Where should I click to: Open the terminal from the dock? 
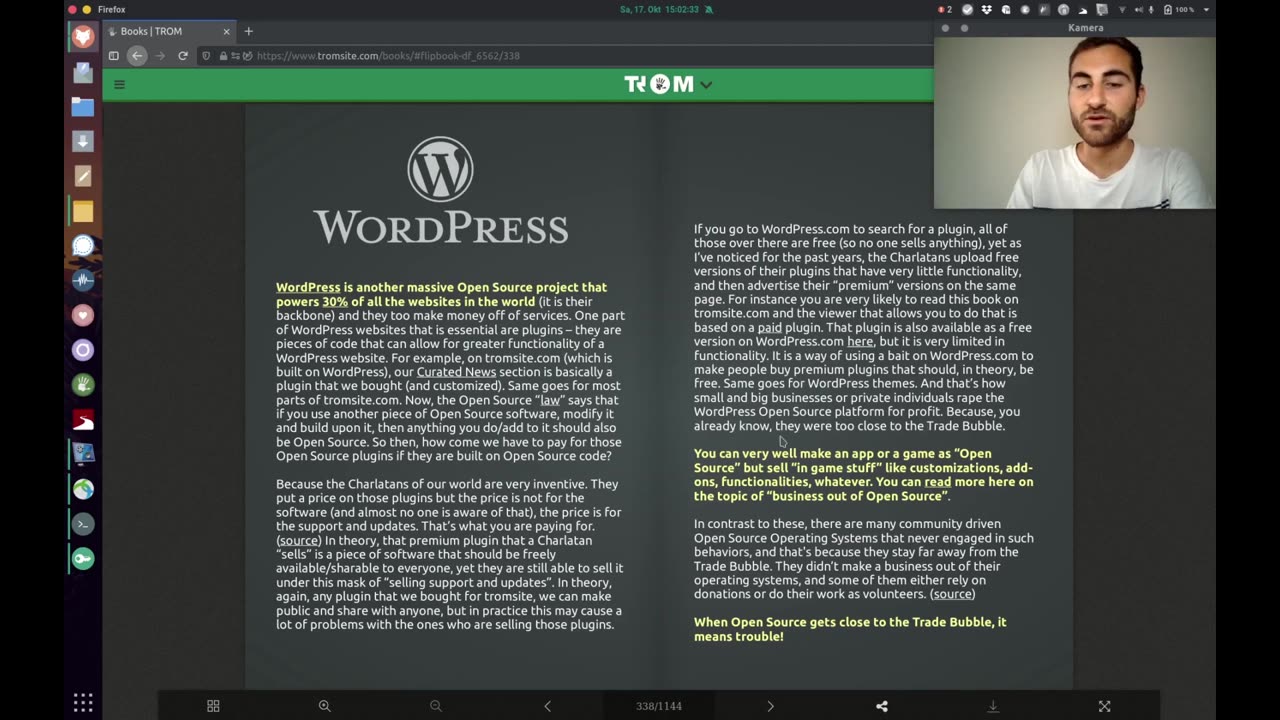click(83, 524)
